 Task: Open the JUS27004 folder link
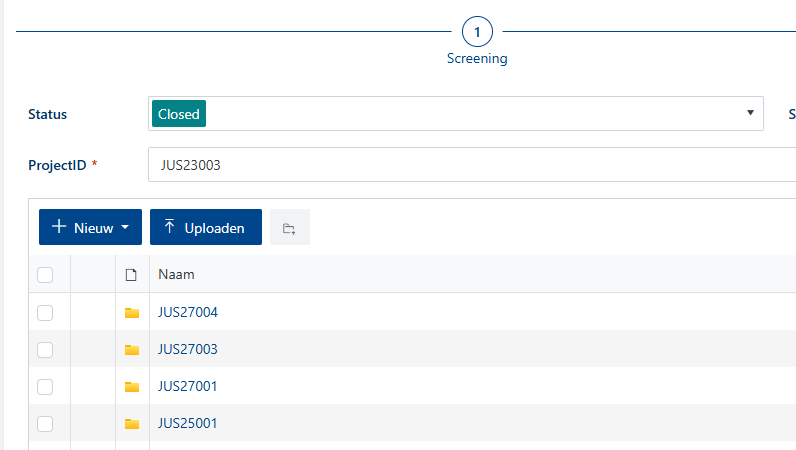coord(188,313)
